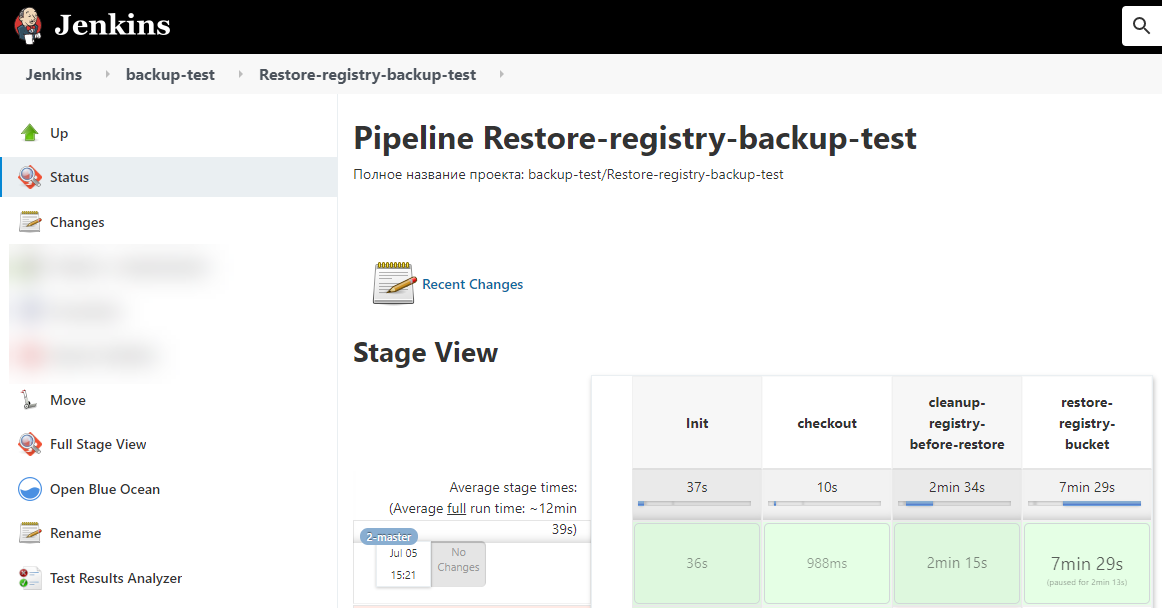This screenshot has height=608, width=1162.
Task: Click the Jul 05 15:21 build date
Action: click(x=403, y=564)
